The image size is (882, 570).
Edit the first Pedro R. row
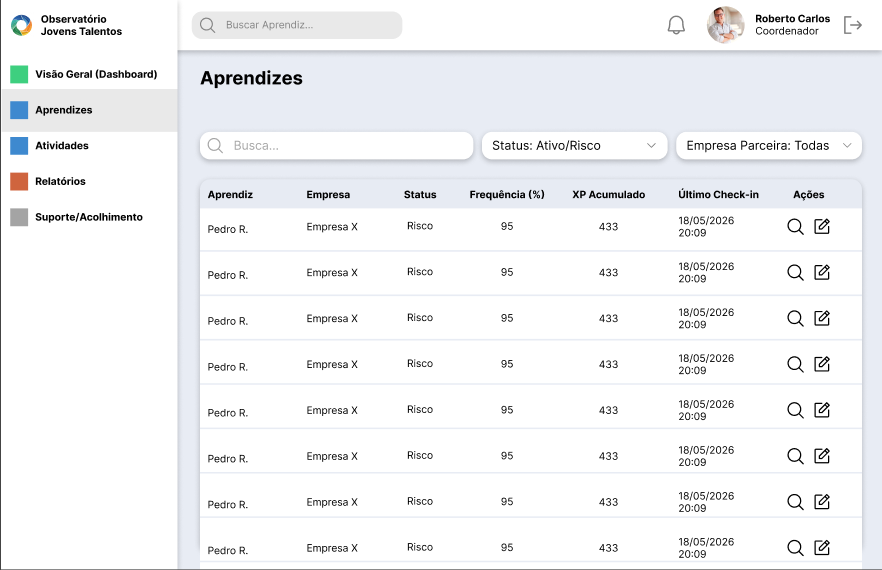pyautogui.click(x=822, y=226)
